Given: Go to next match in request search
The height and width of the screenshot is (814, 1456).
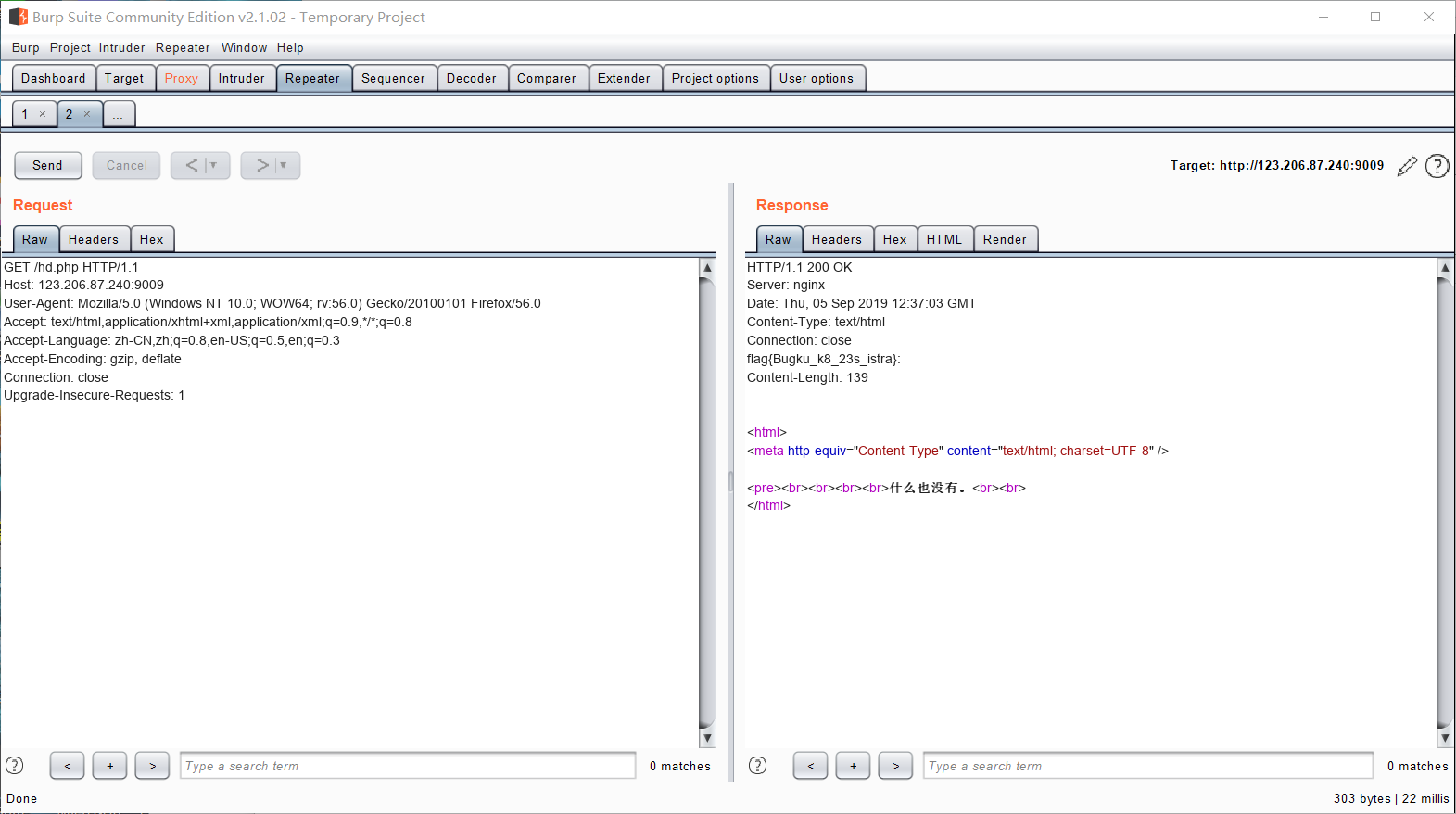Looking at the screenshot, I should point(153,766).
